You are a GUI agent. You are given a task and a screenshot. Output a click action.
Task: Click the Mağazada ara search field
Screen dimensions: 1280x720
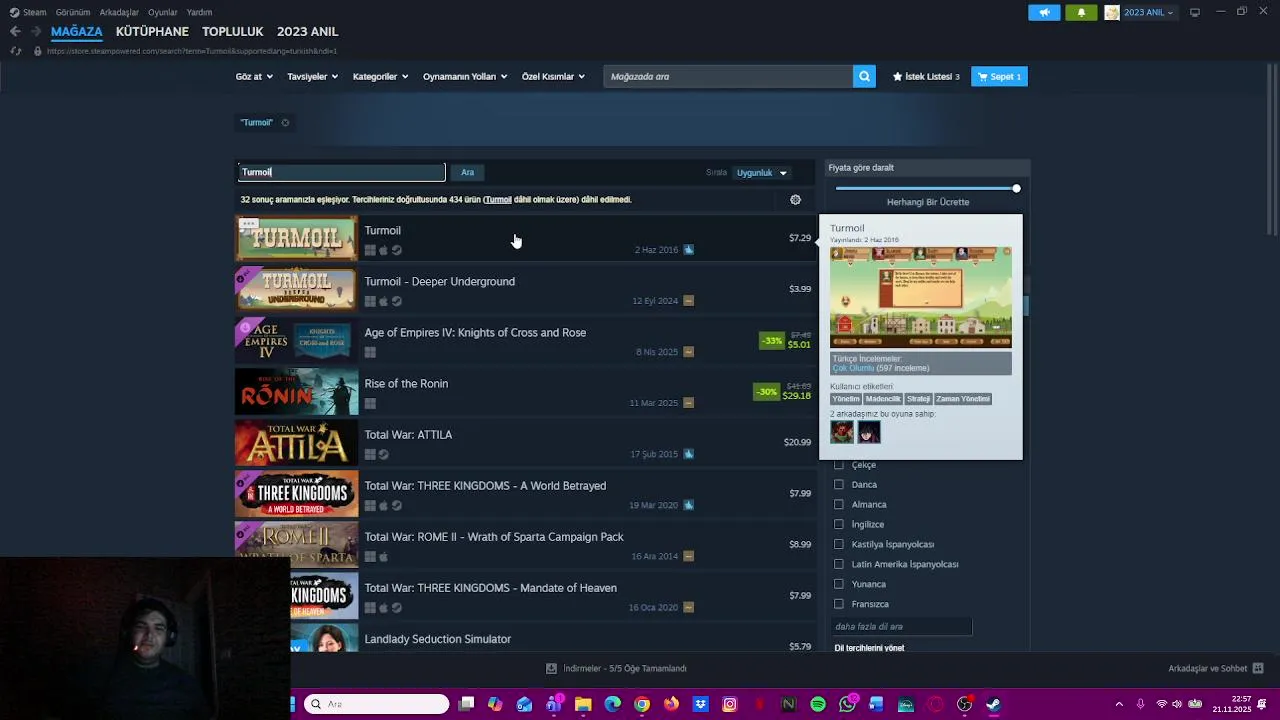click(x=728, y=76)
